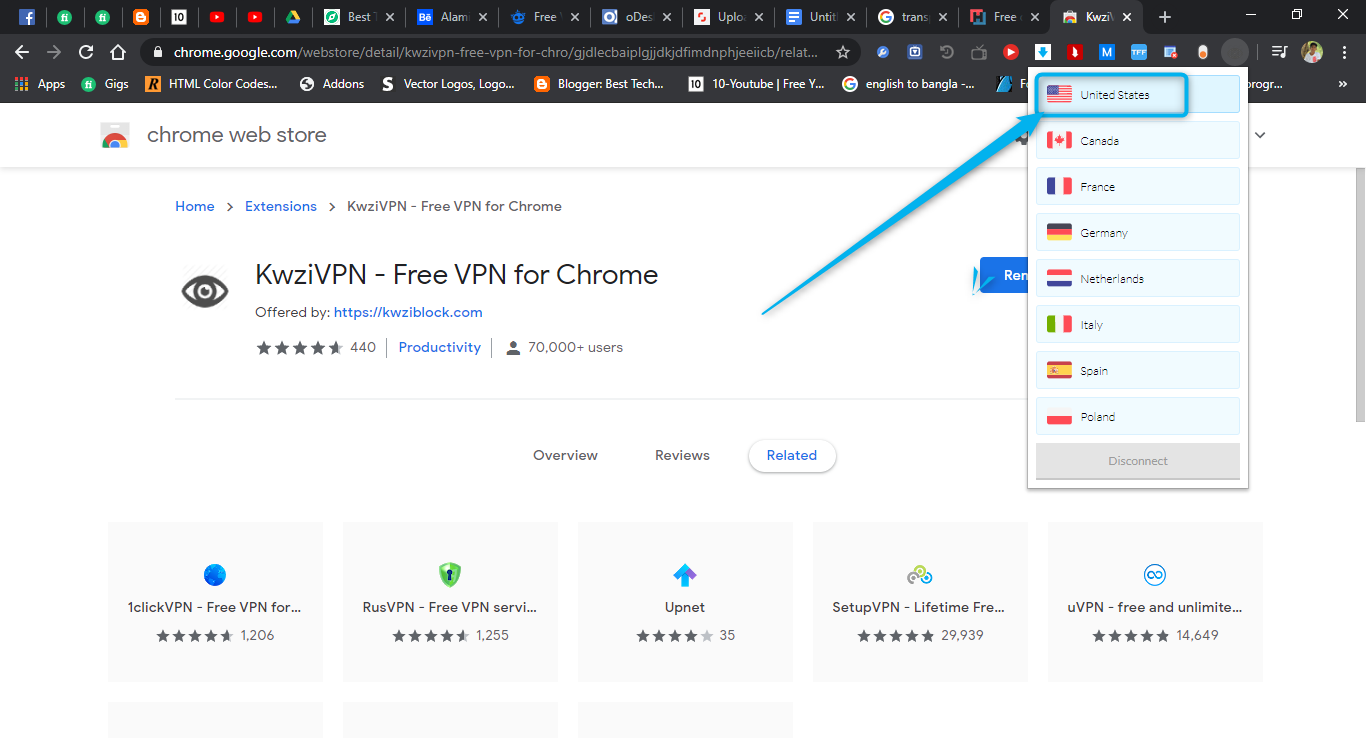Open the TFF extension icon

pos(1139,52)
